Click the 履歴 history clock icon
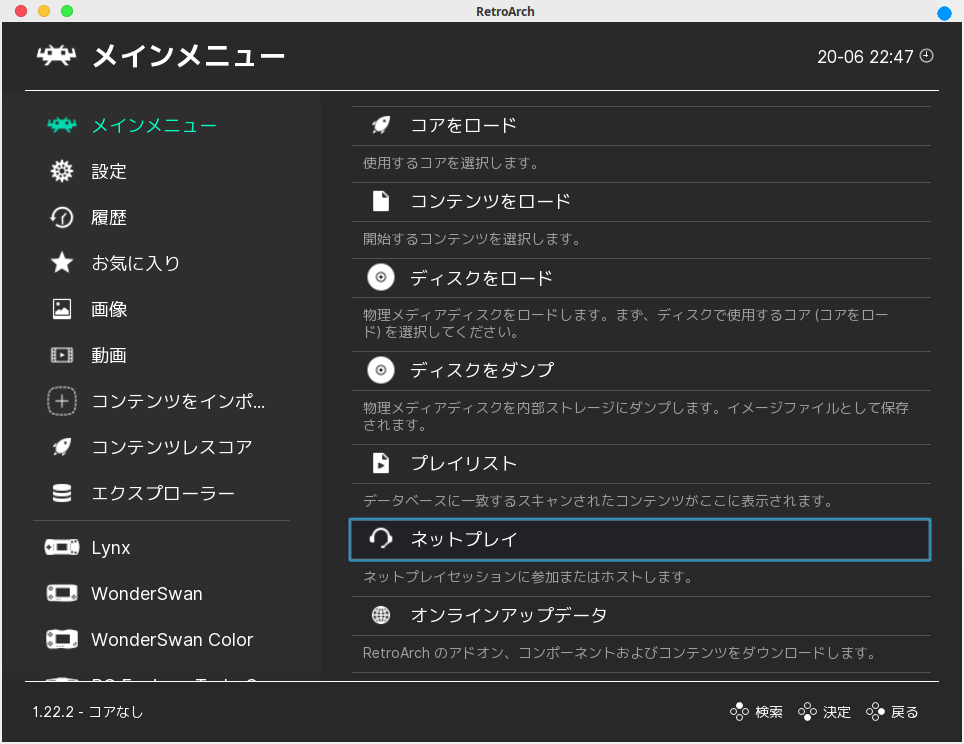Viewport: 964px width, 744px height. click(61, 217)
